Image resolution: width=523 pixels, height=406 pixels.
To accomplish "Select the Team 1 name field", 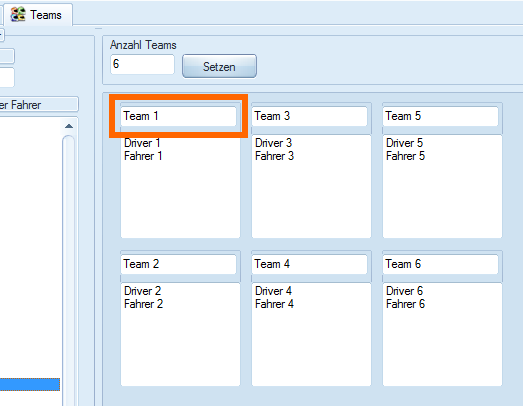I will pos(178,116).
